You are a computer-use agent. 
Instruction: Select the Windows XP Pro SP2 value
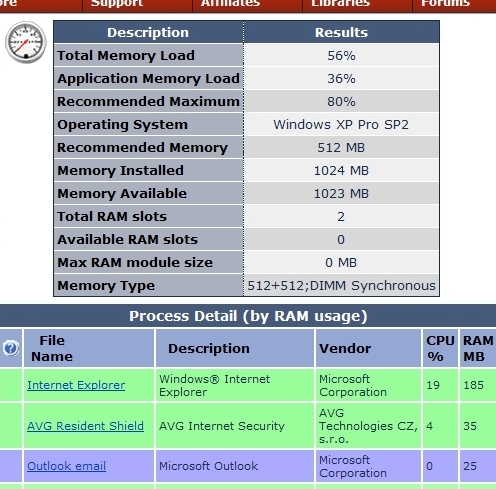pos(341,125)
